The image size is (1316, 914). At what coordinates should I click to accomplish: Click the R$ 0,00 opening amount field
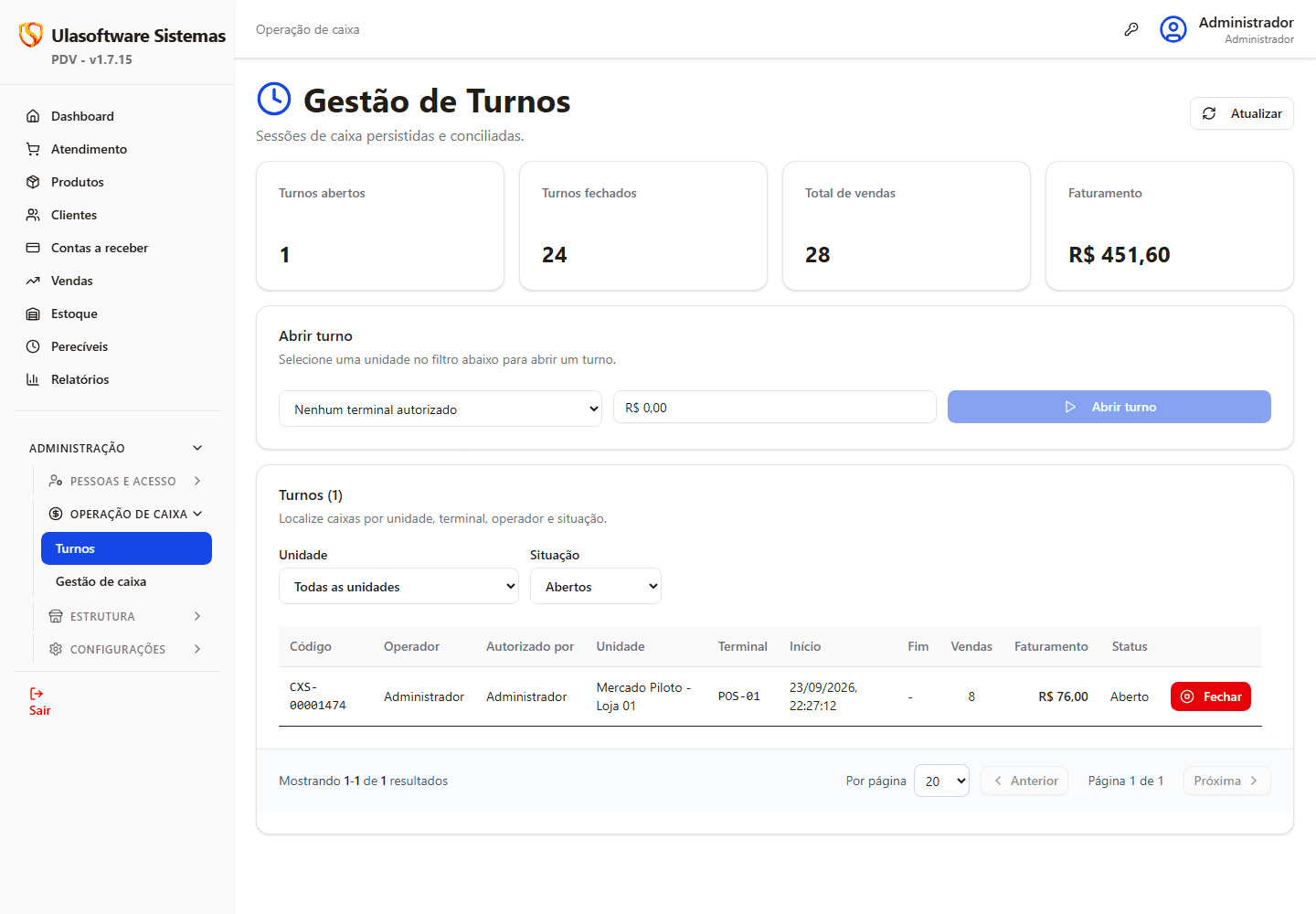click(775, 407)
